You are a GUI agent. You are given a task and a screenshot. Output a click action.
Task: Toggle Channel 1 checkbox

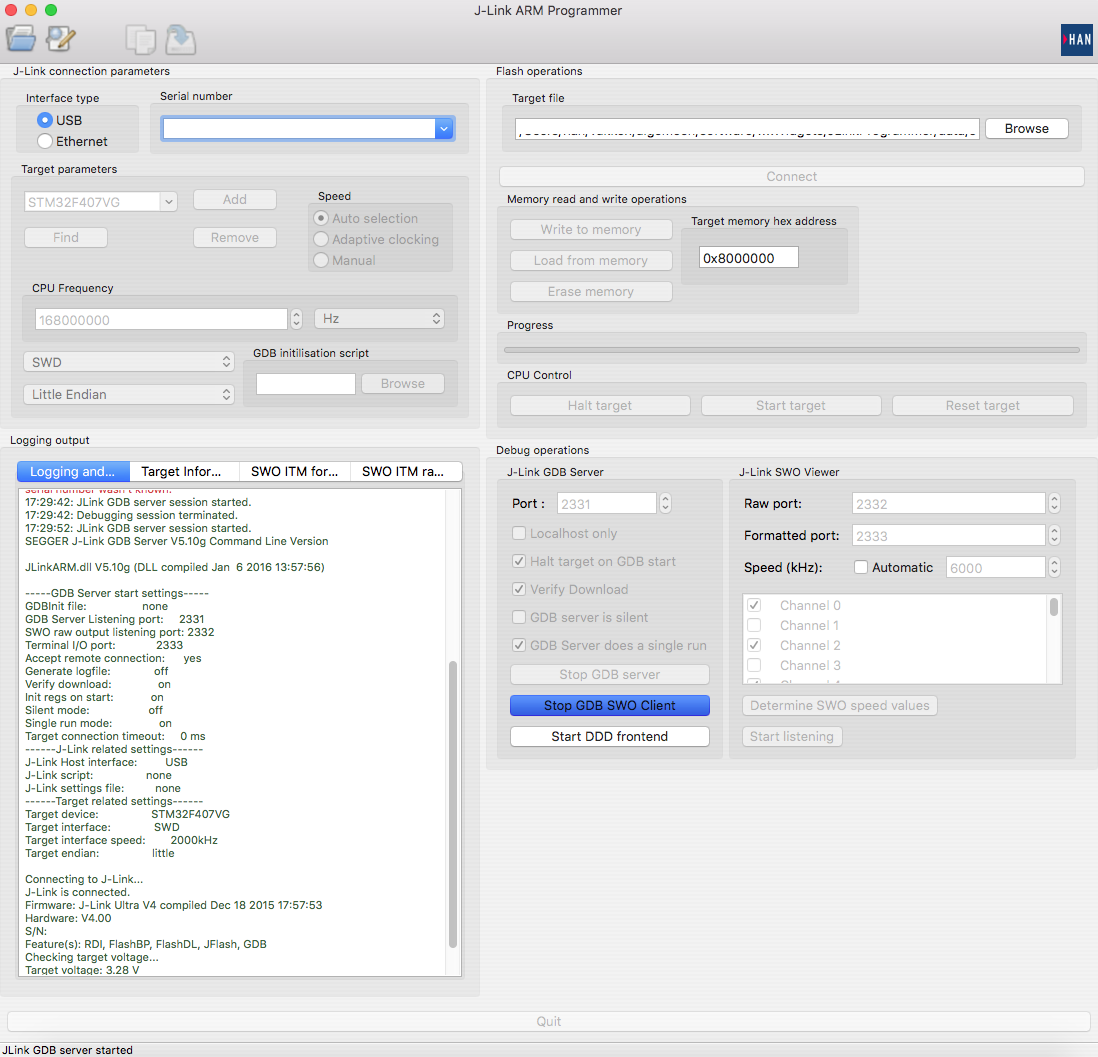(754, 625)
